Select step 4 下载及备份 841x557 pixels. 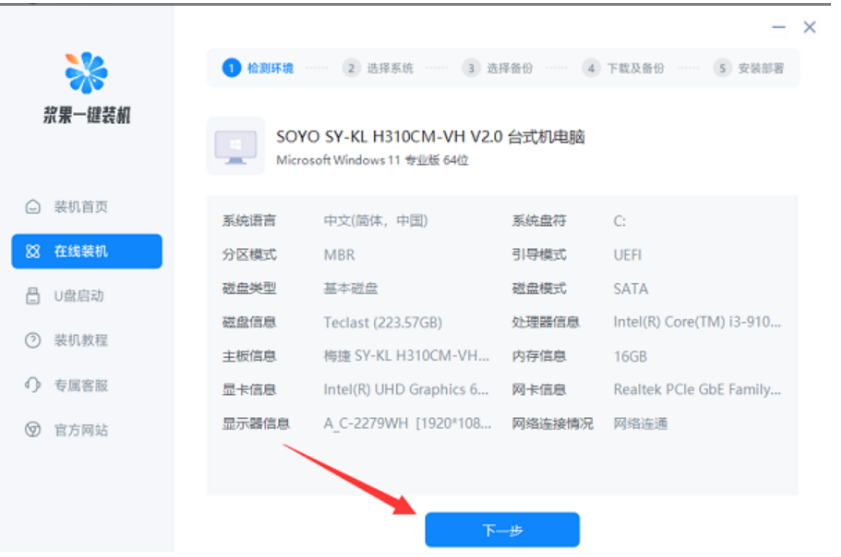point(624,68)
